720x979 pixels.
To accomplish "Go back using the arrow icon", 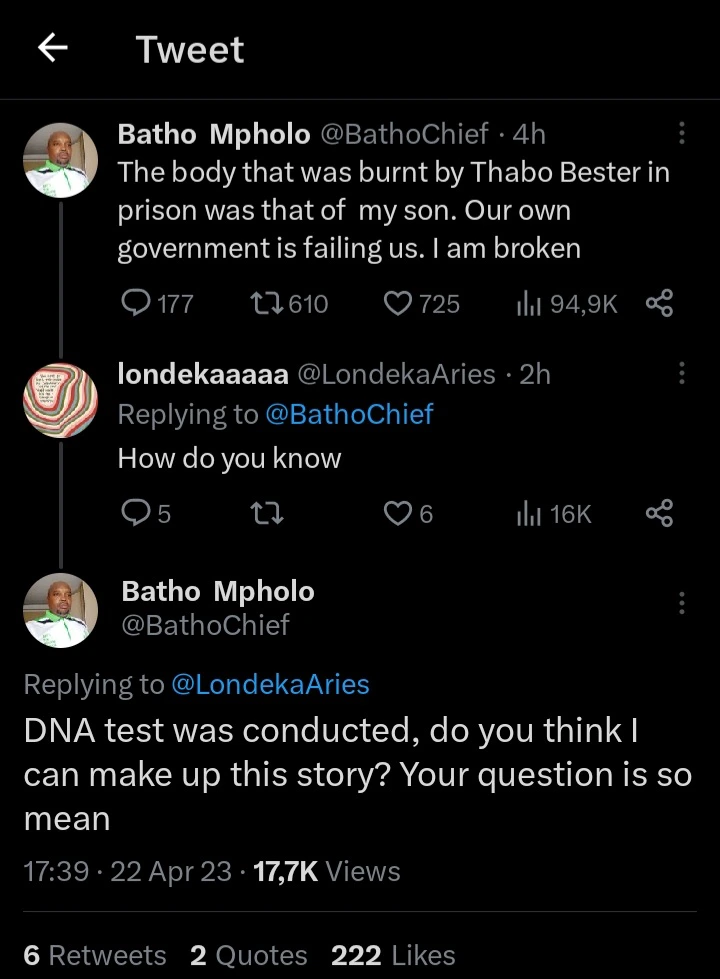I will click(x=52, y=49).
